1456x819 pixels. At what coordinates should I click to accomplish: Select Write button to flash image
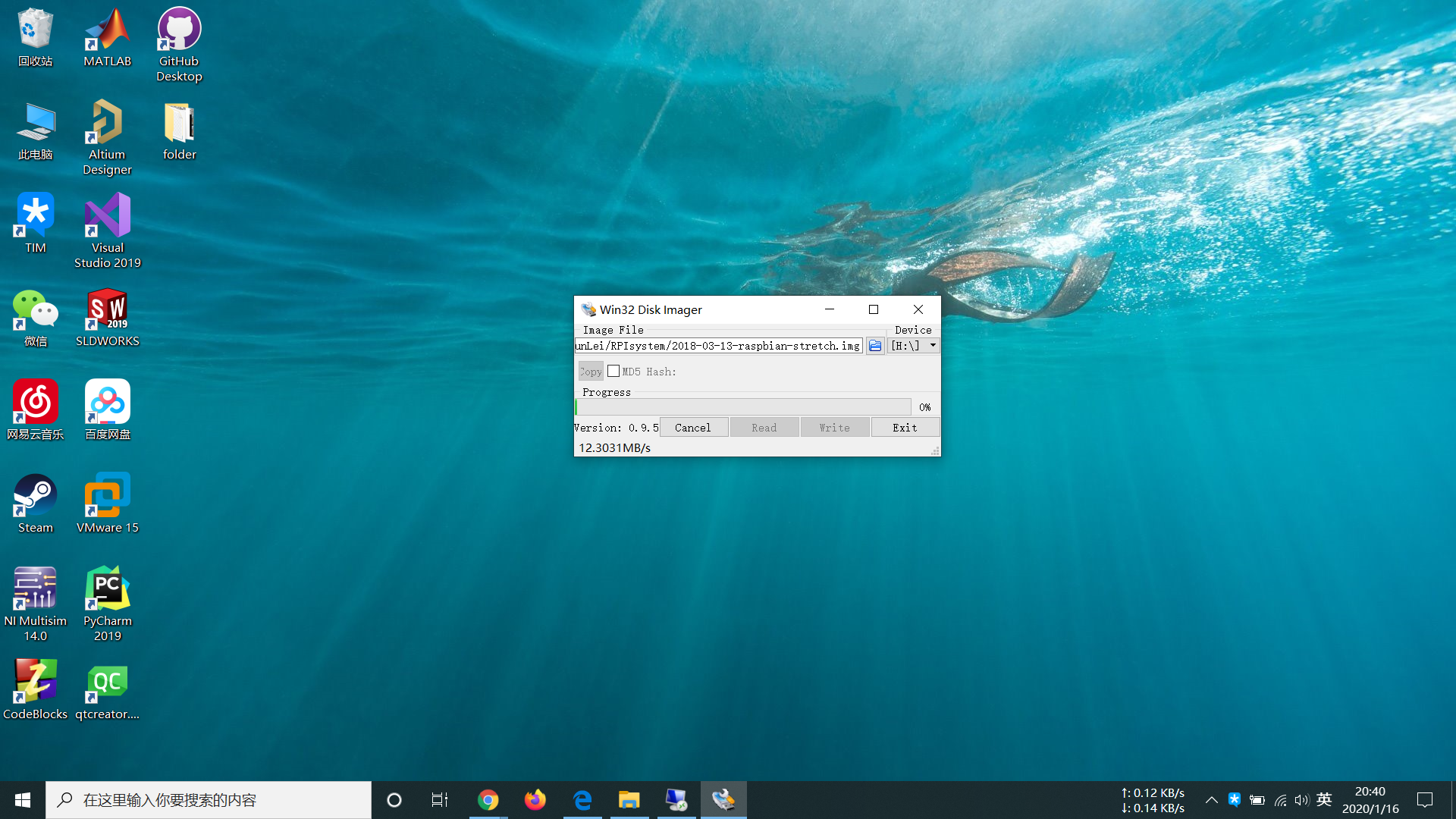pyautogui.click(x=834, y=428)
